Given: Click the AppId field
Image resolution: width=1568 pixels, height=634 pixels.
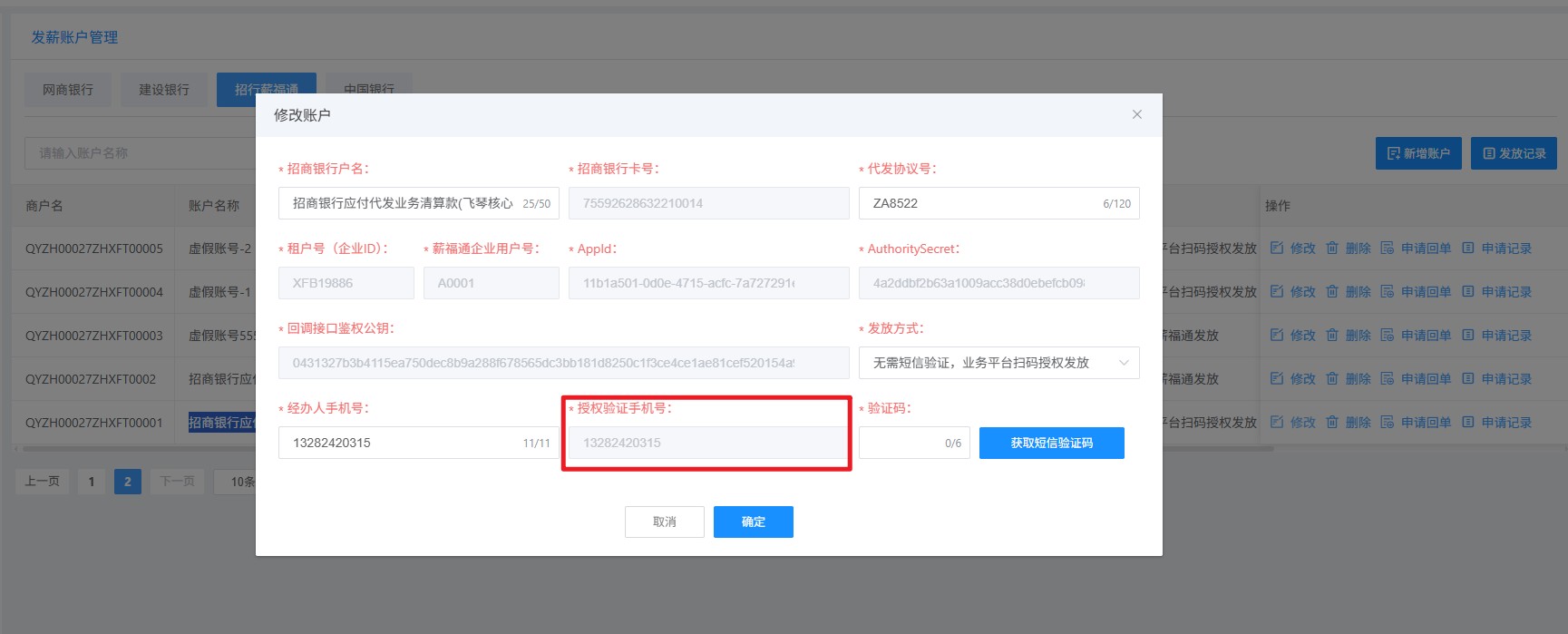Looking at the screenshot, I should [708, 283].
